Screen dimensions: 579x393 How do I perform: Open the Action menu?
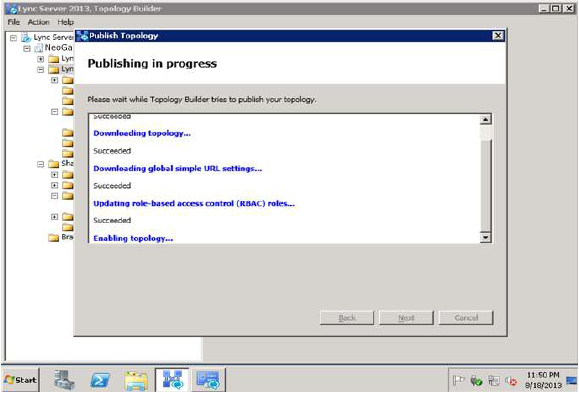pos(38,22)
